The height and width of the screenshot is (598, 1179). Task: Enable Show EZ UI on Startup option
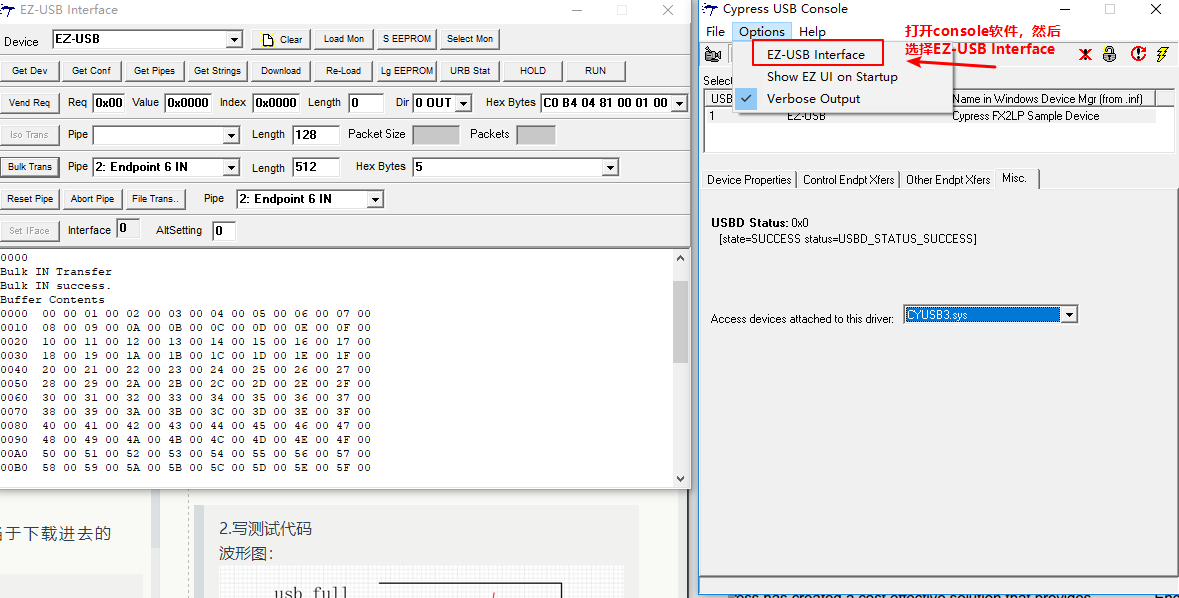(x=832, y=77)
